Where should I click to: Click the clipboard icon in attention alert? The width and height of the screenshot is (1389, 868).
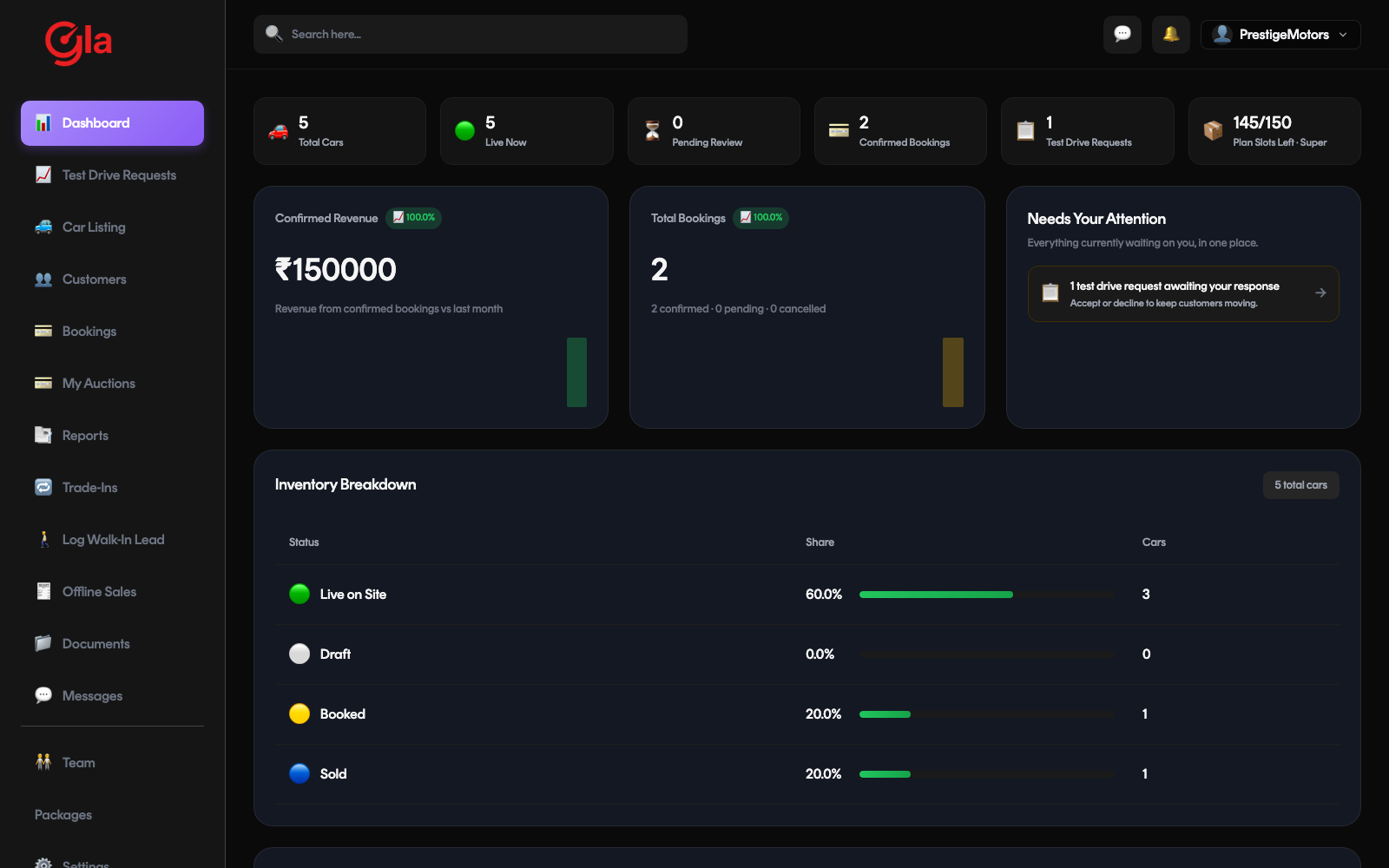[1050, 293]
